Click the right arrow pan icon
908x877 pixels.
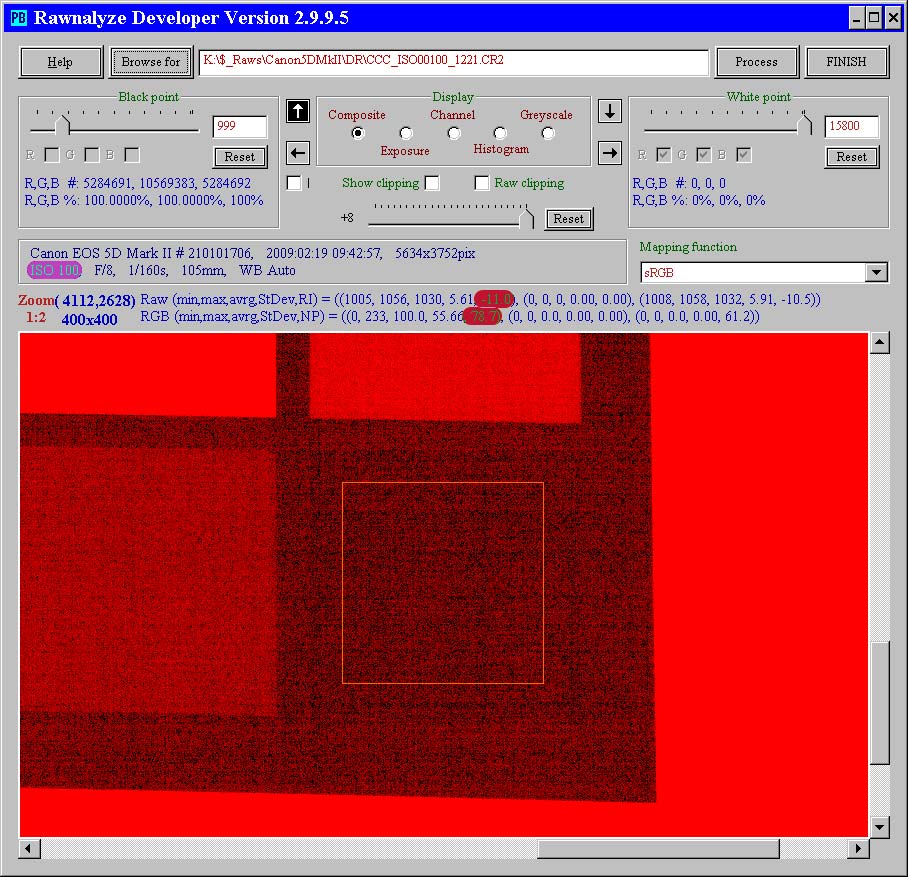tap(610, 153)
